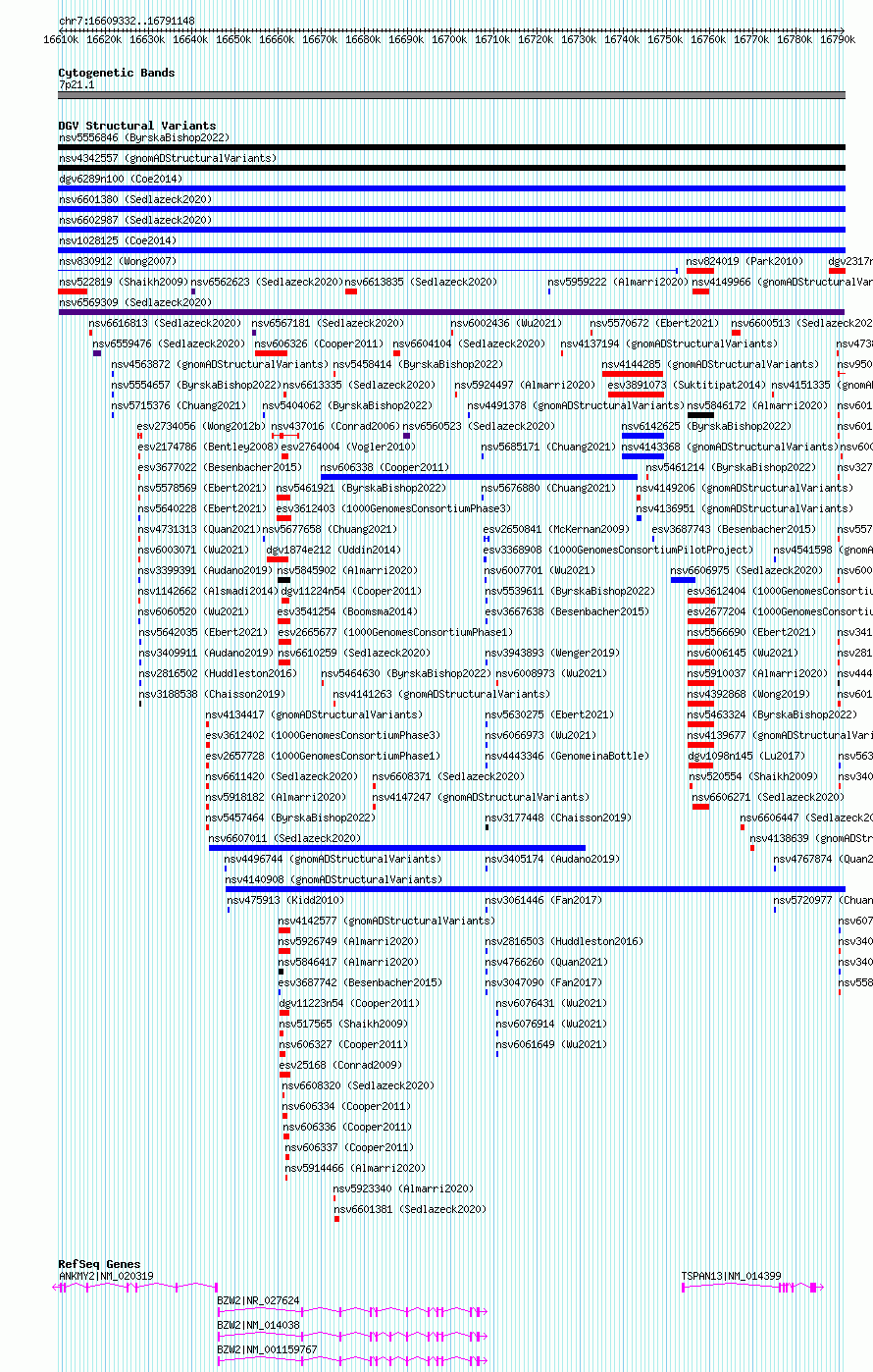873x1372 pixels.
Task: Select the long blue nsv606338 (Cooper2011) bar
Action: point(479,477)
